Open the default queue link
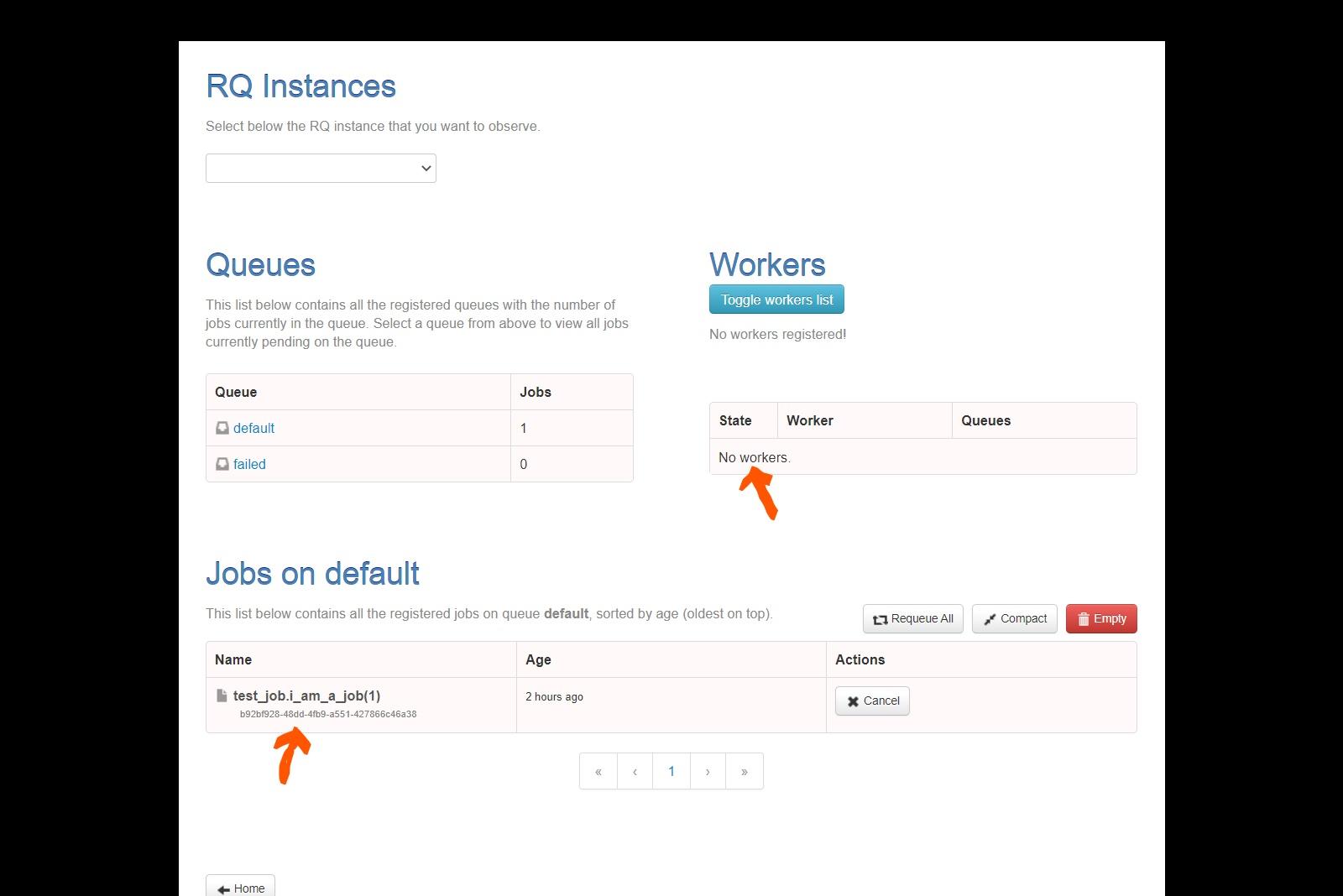The image size is (1343, 896). click(x=253, y=428)
